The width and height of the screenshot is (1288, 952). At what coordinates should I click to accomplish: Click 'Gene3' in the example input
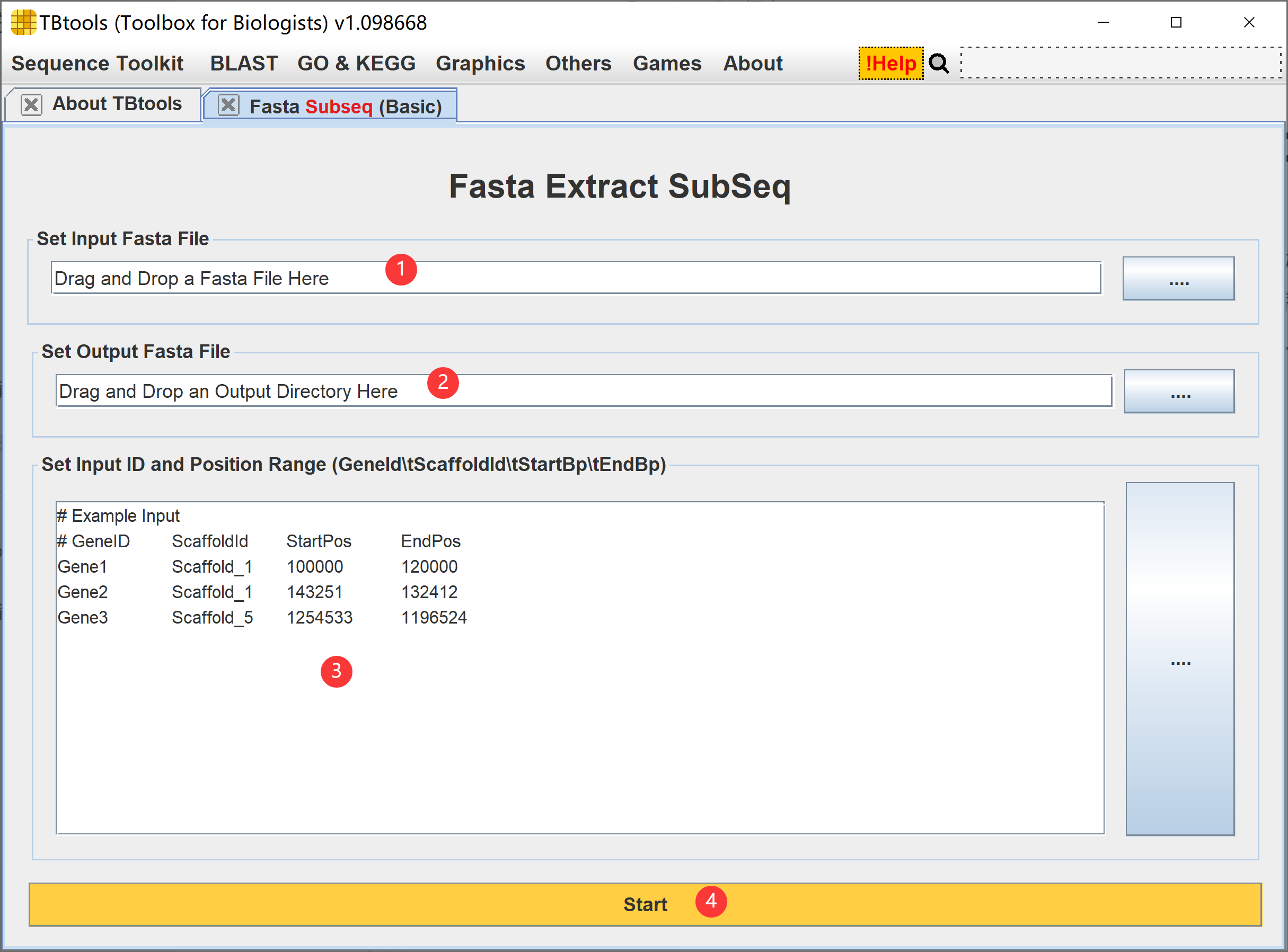pyautogui.click(x=83, y=617)
